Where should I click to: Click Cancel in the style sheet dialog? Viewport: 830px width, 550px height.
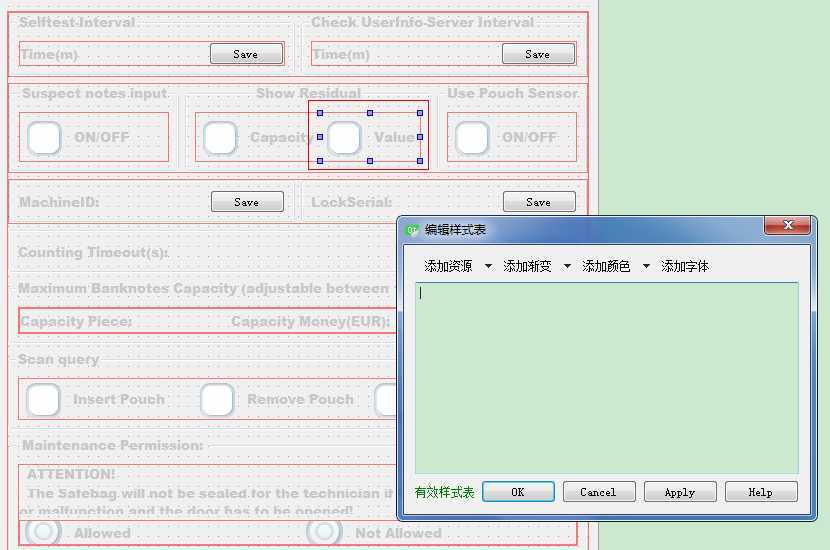coord(599,492)
